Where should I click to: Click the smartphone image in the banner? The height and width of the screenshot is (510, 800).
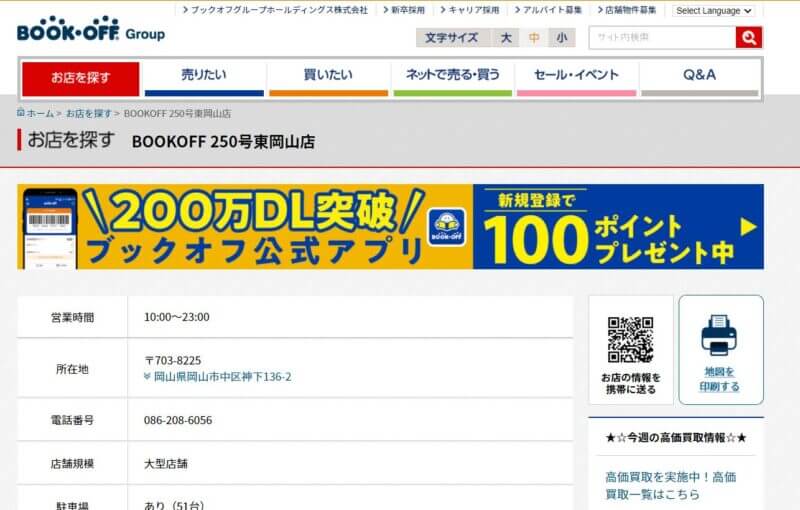click(x=49, y=228)
